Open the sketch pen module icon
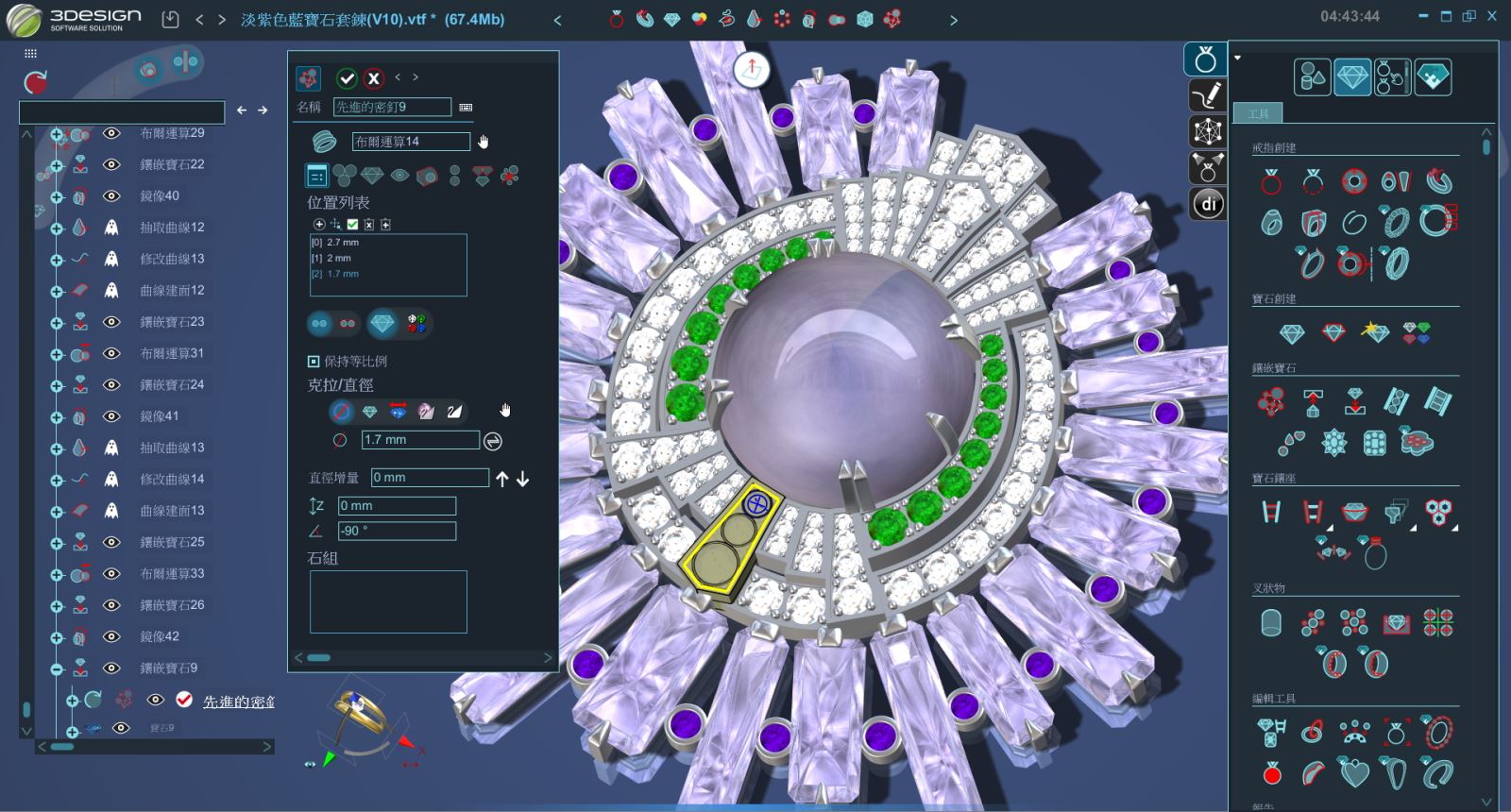1511x812 pixels. 1207,95
